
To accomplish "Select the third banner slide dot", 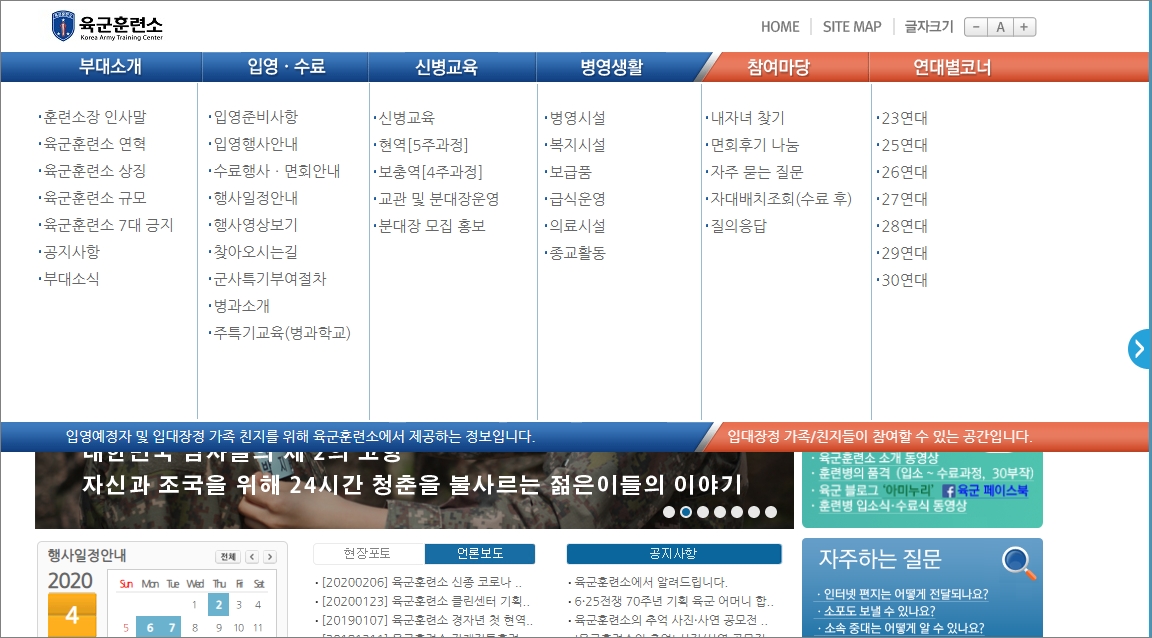I will point(702,512).
